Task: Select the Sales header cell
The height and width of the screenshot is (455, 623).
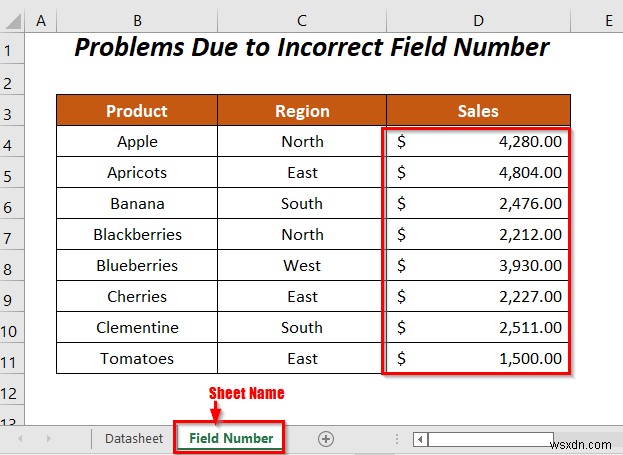Action: [478, 111]
